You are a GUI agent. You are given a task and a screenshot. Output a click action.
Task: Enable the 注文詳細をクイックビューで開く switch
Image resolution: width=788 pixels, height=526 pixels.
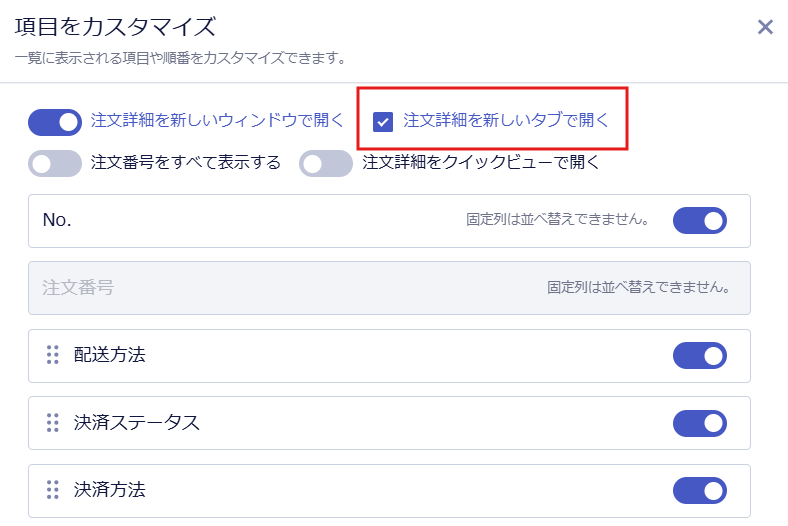[x=326, y=163]
